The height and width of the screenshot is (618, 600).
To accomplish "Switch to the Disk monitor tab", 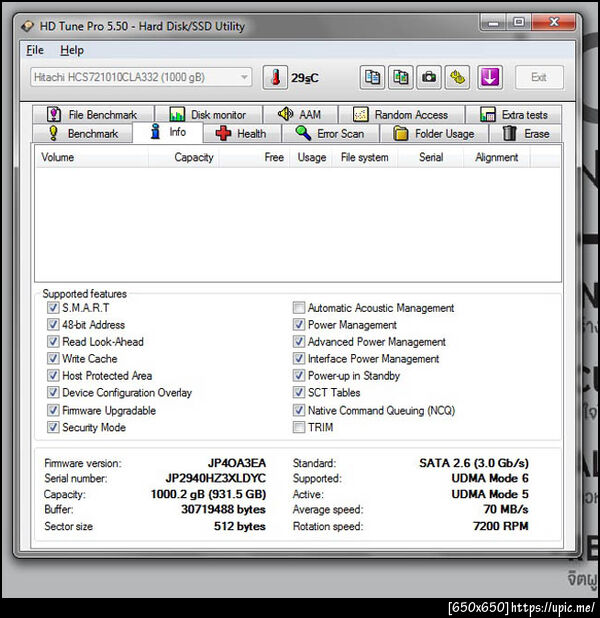I will [x=209, y=115].
